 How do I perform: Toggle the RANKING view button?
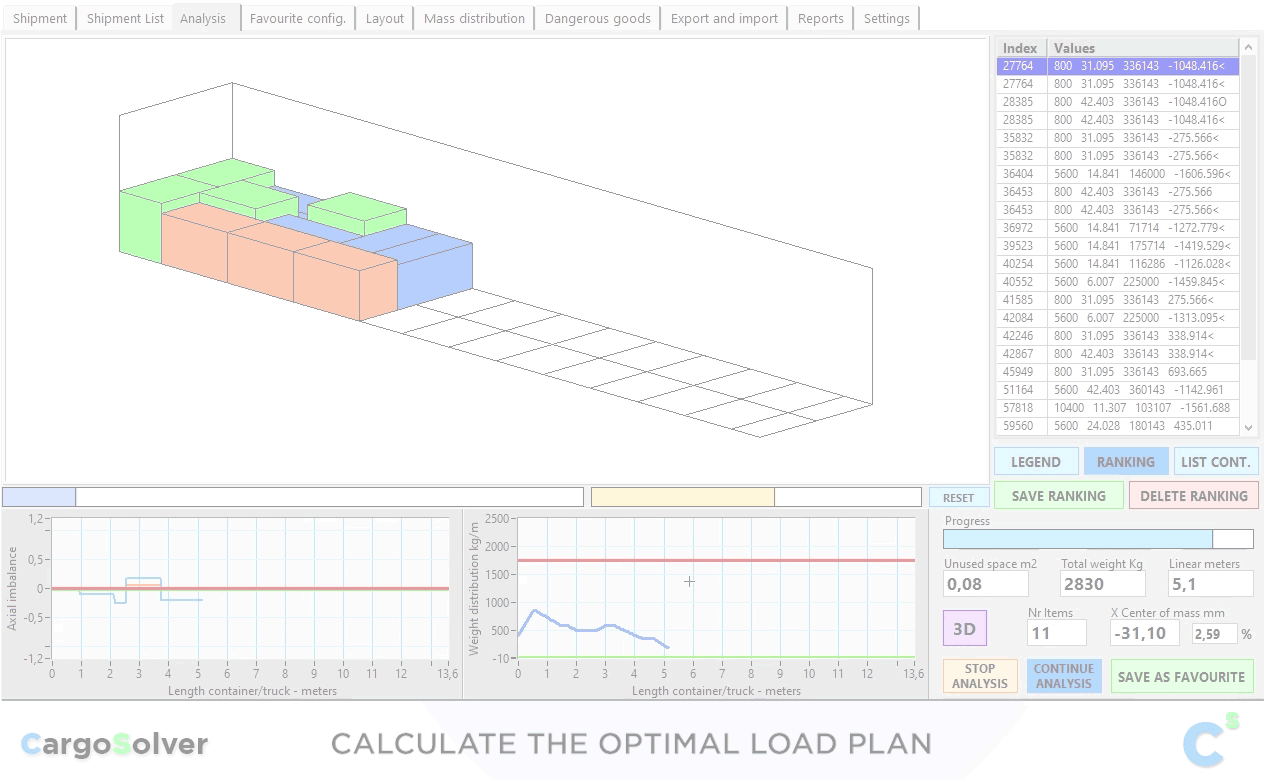coord(1125,462)
